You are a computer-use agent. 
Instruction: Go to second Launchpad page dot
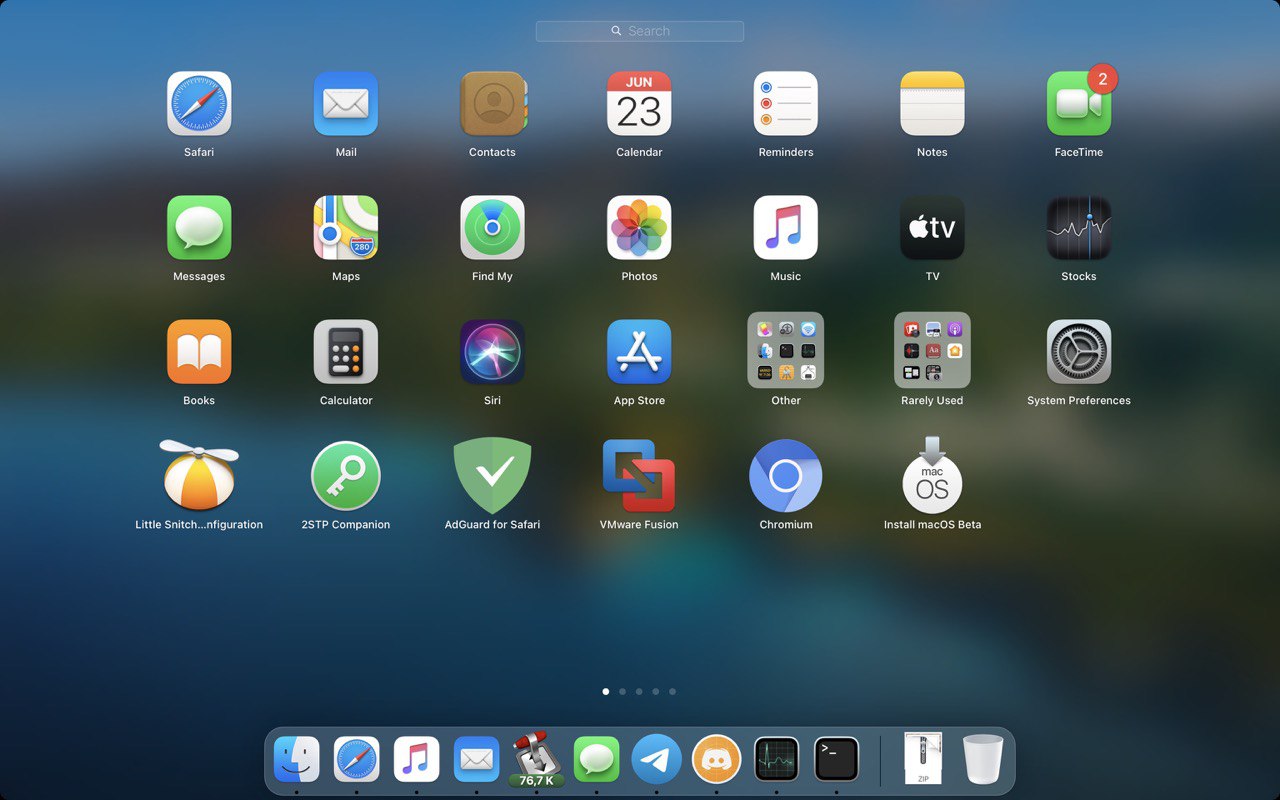[x=622, y=691]
